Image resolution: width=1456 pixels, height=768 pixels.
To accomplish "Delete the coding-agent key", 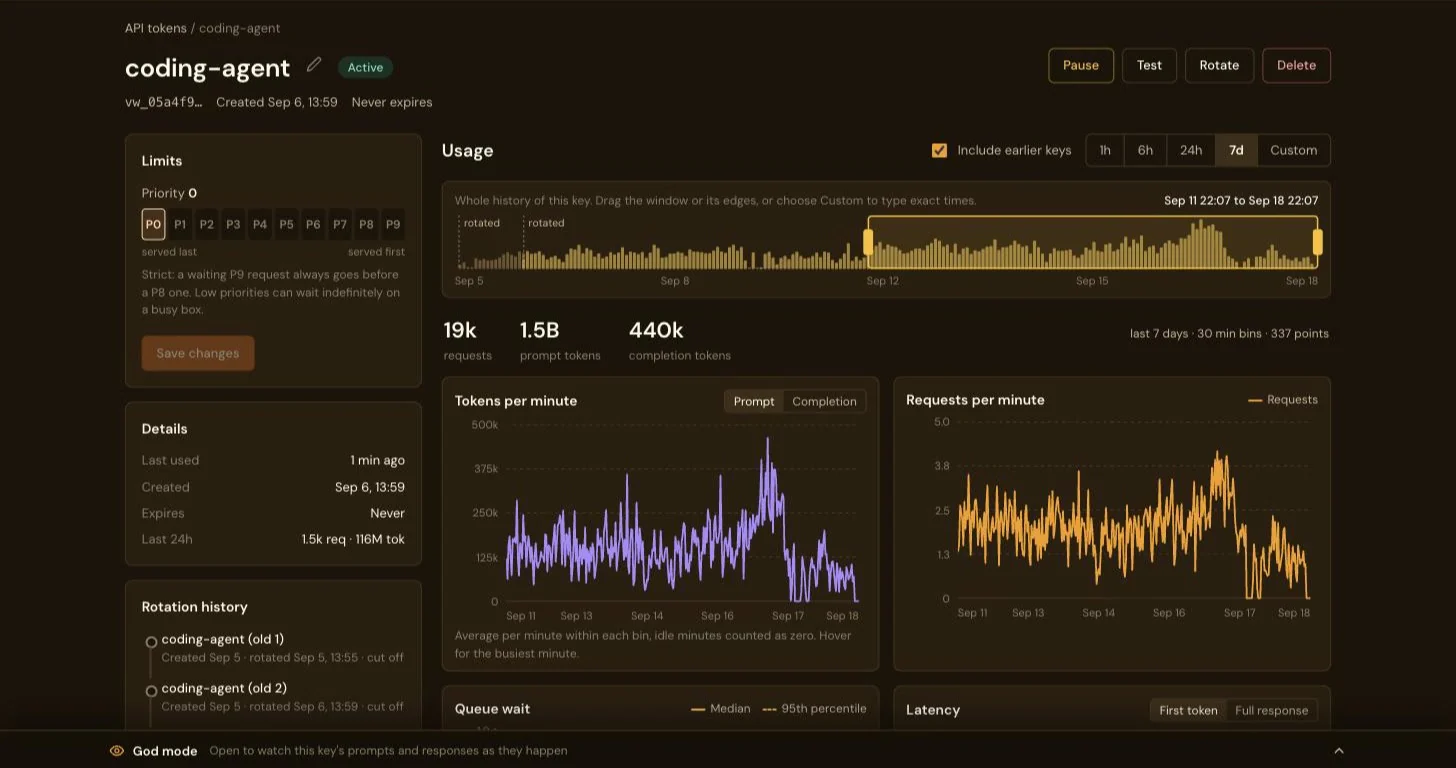I will click(x=1296, y=65).
